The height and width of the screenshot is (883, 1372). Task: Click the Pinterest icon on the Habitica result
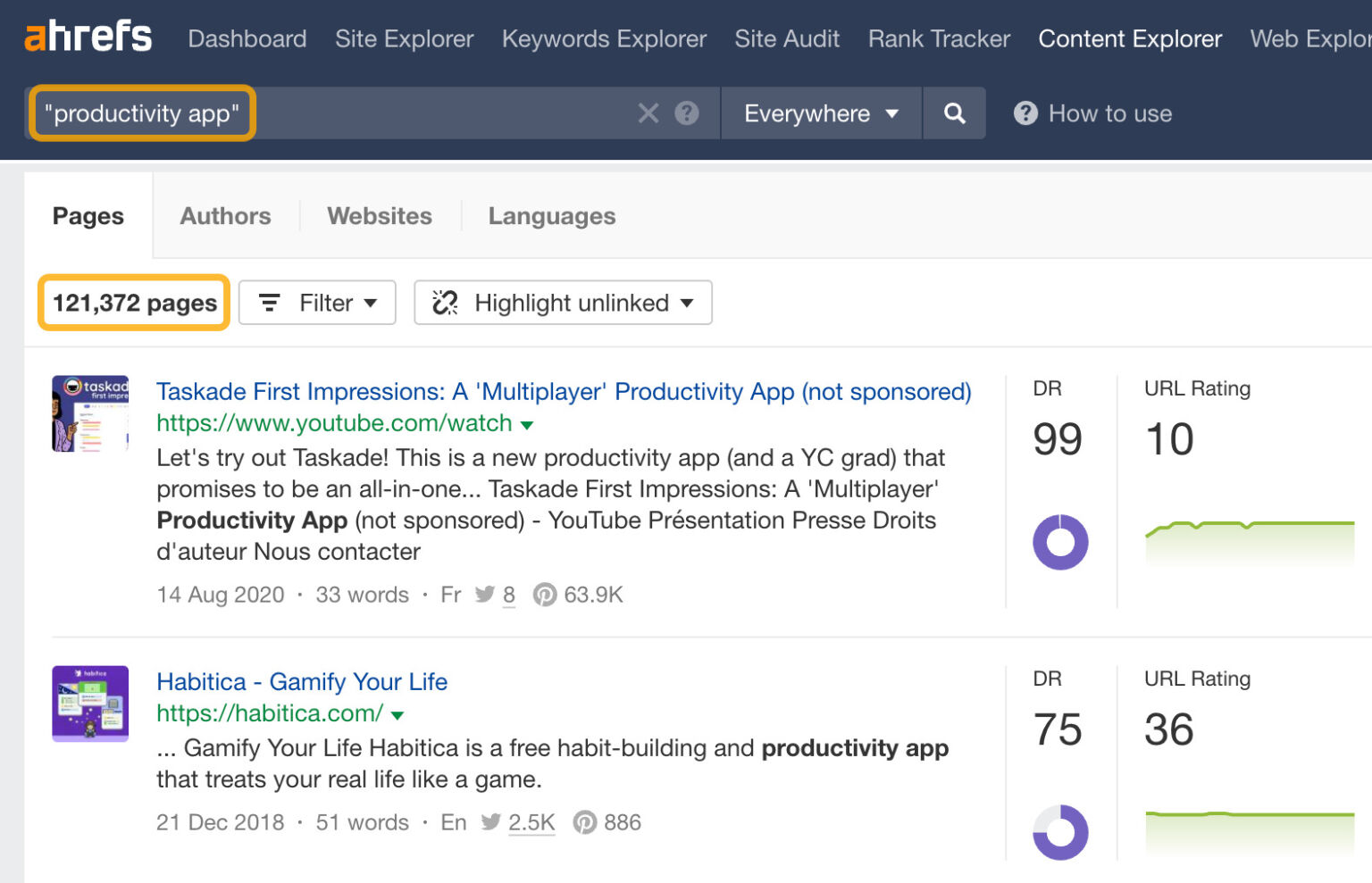point(585,822)
